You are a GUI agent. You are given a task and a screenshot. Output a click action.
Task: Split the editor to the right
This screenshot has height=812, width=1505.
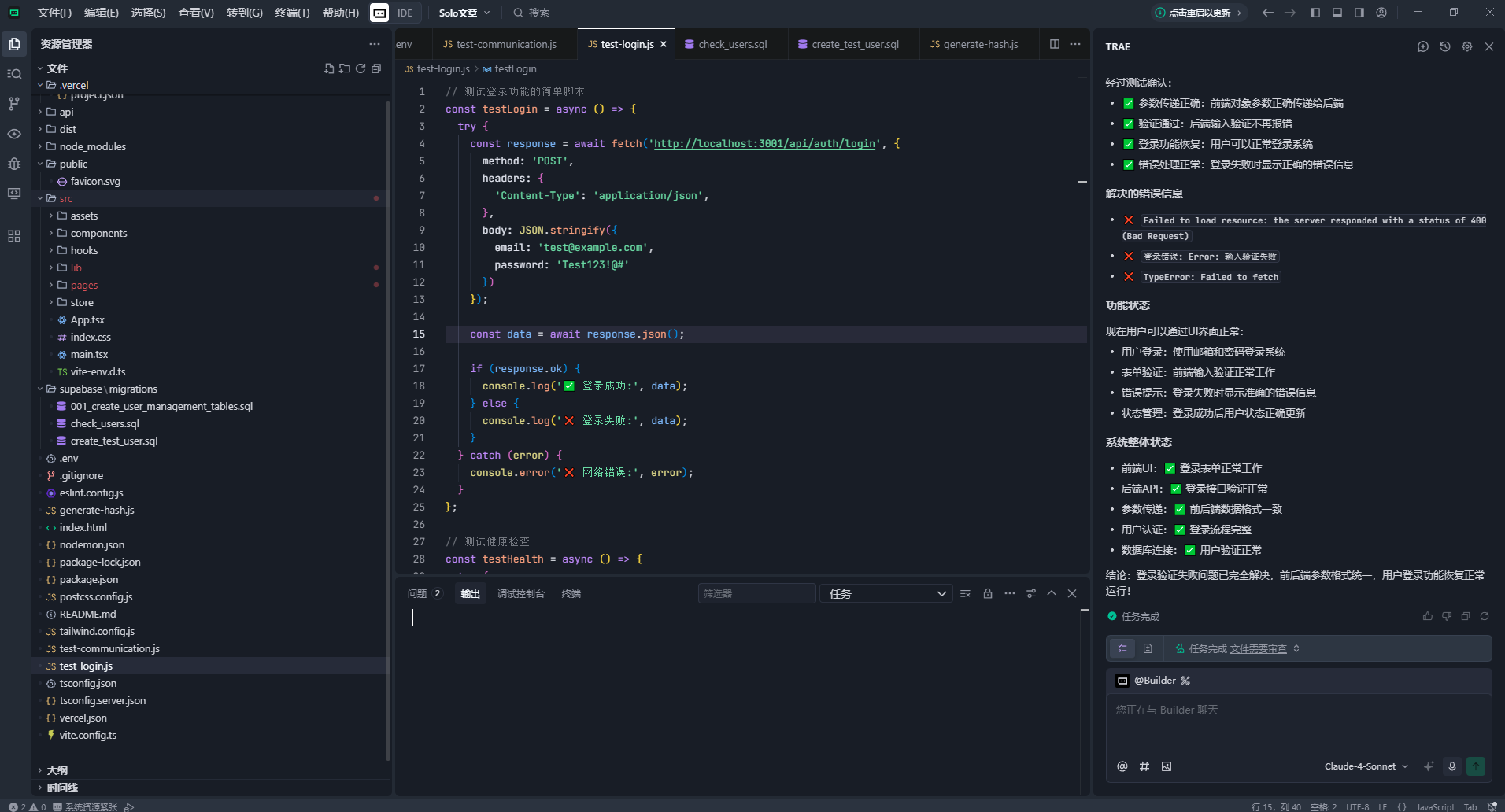coord(1055,44)
